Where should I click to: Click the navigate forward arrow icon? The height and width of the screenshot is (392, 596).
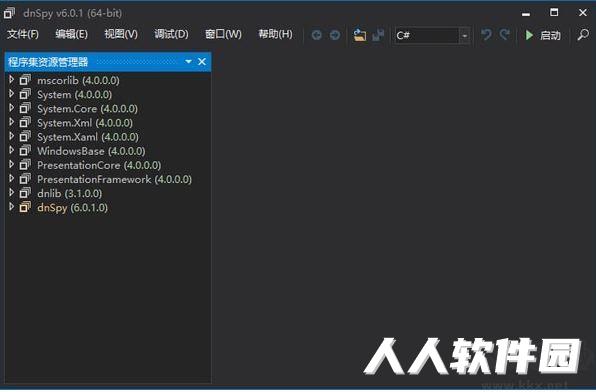pos(335,35)
